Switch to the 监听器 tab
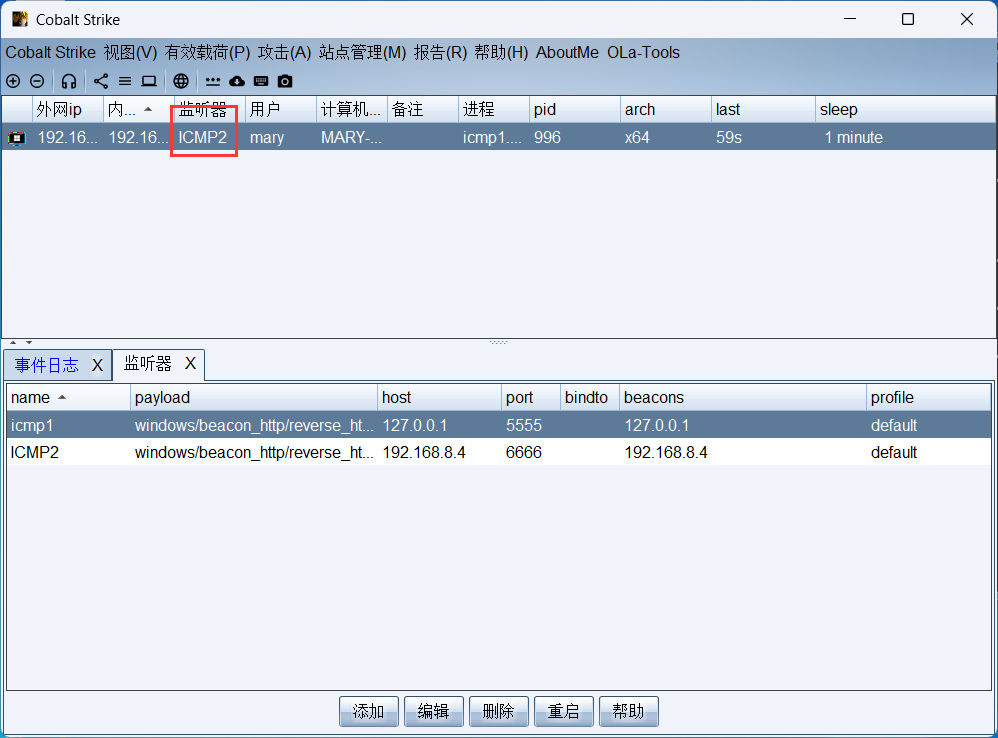Image resolution: width=998 pixels, height=738 pixels. point(148,364)
